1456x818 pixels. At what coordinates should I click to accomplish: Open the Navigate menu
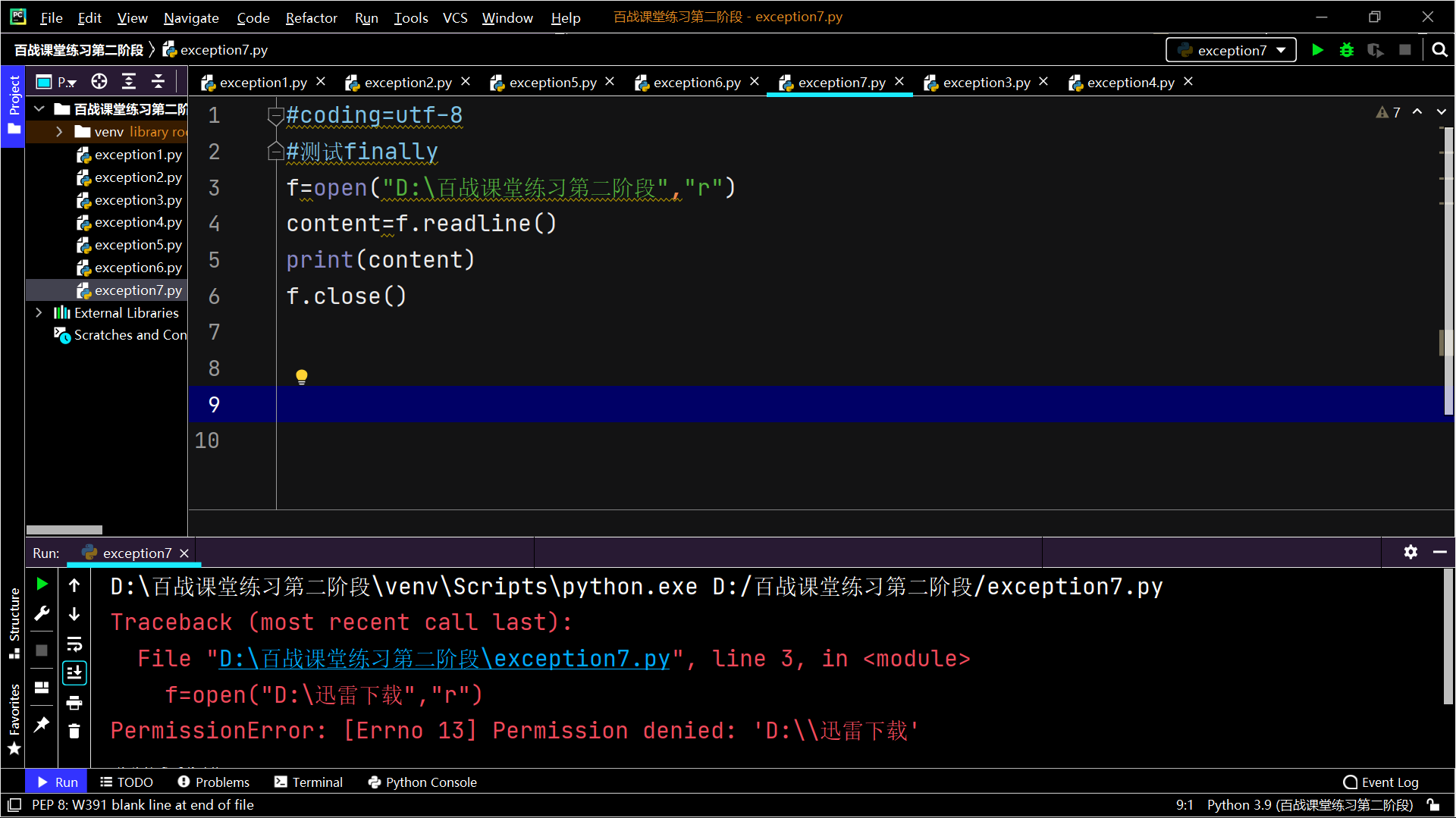[191, 17]
